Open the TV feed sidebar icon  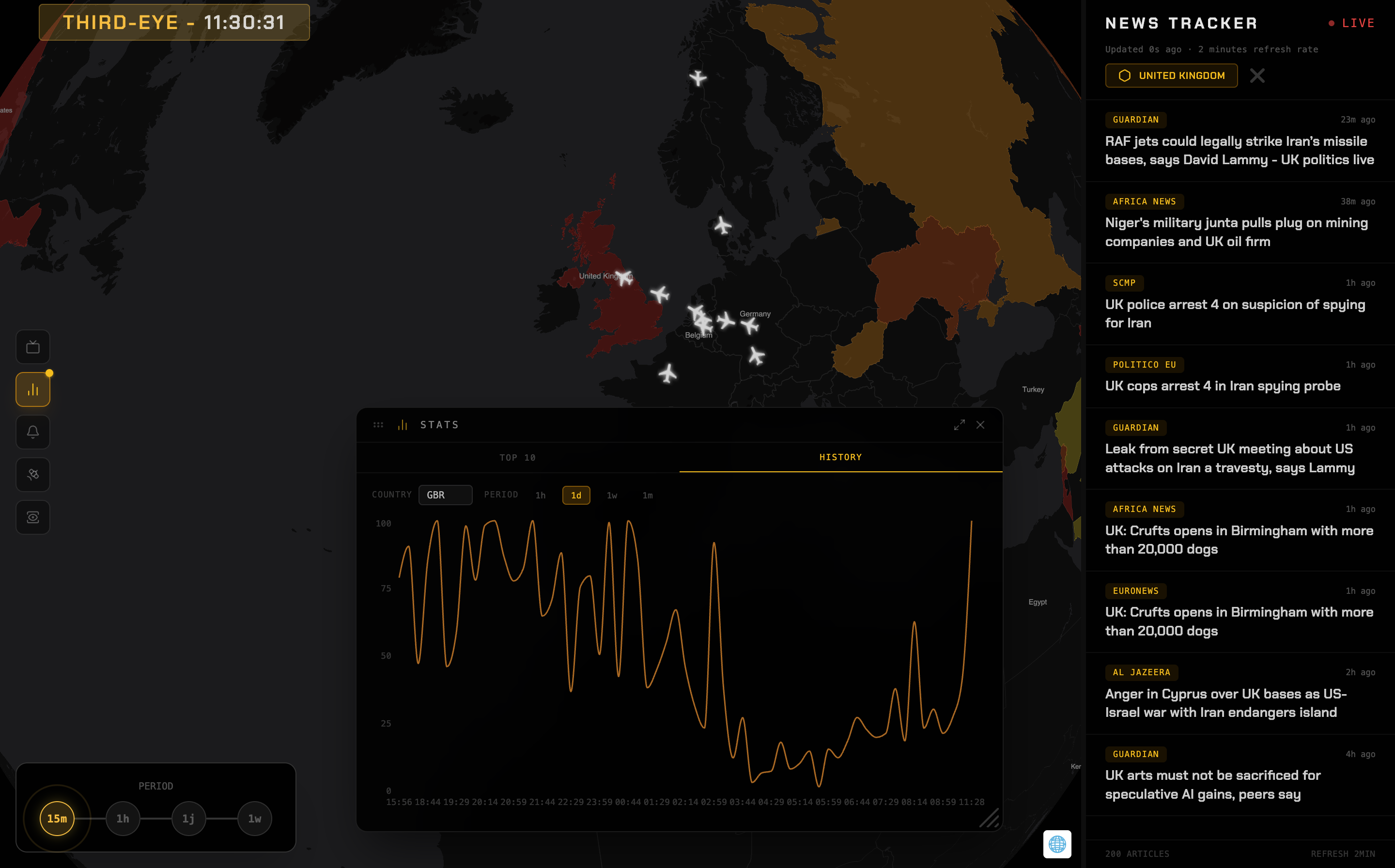33,347
